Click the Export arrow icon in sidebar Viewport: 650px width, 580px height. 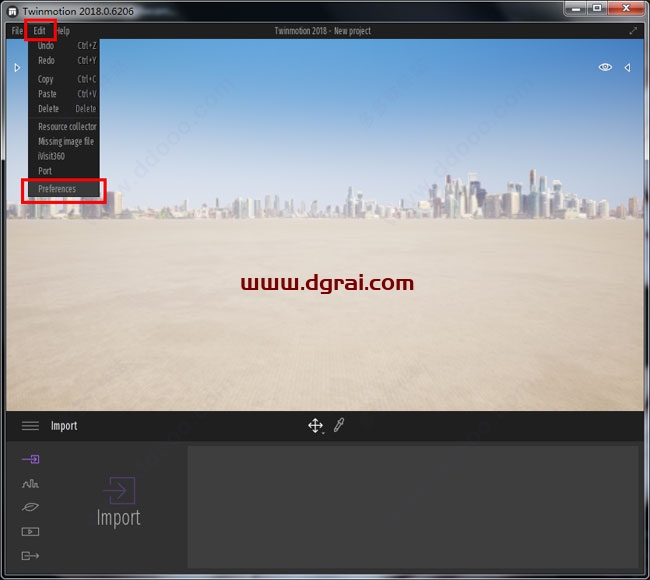(30, 556)
